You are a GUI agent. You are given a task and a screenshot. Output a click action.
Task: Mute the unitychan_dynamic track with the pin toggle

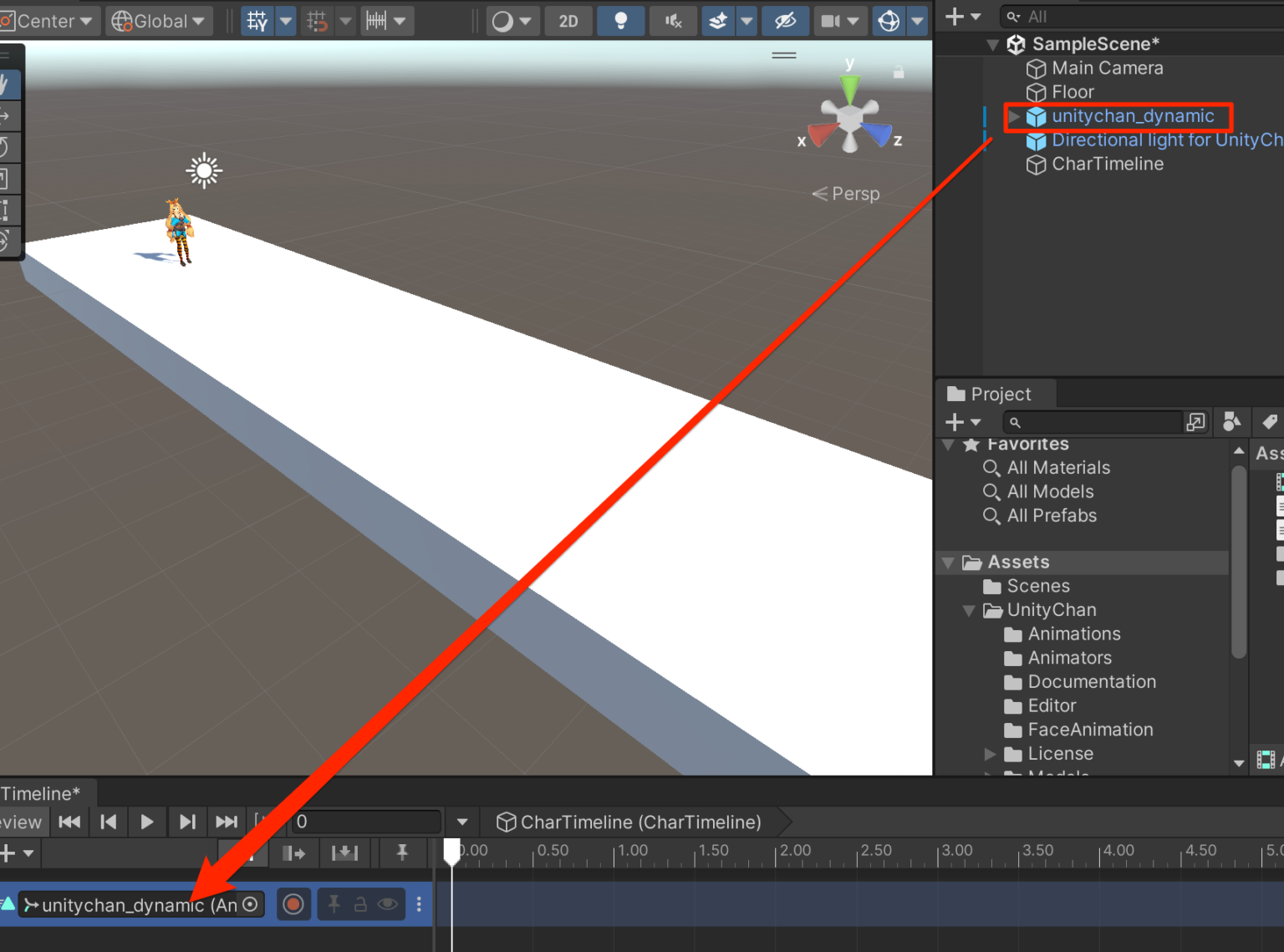click(334, 904)
